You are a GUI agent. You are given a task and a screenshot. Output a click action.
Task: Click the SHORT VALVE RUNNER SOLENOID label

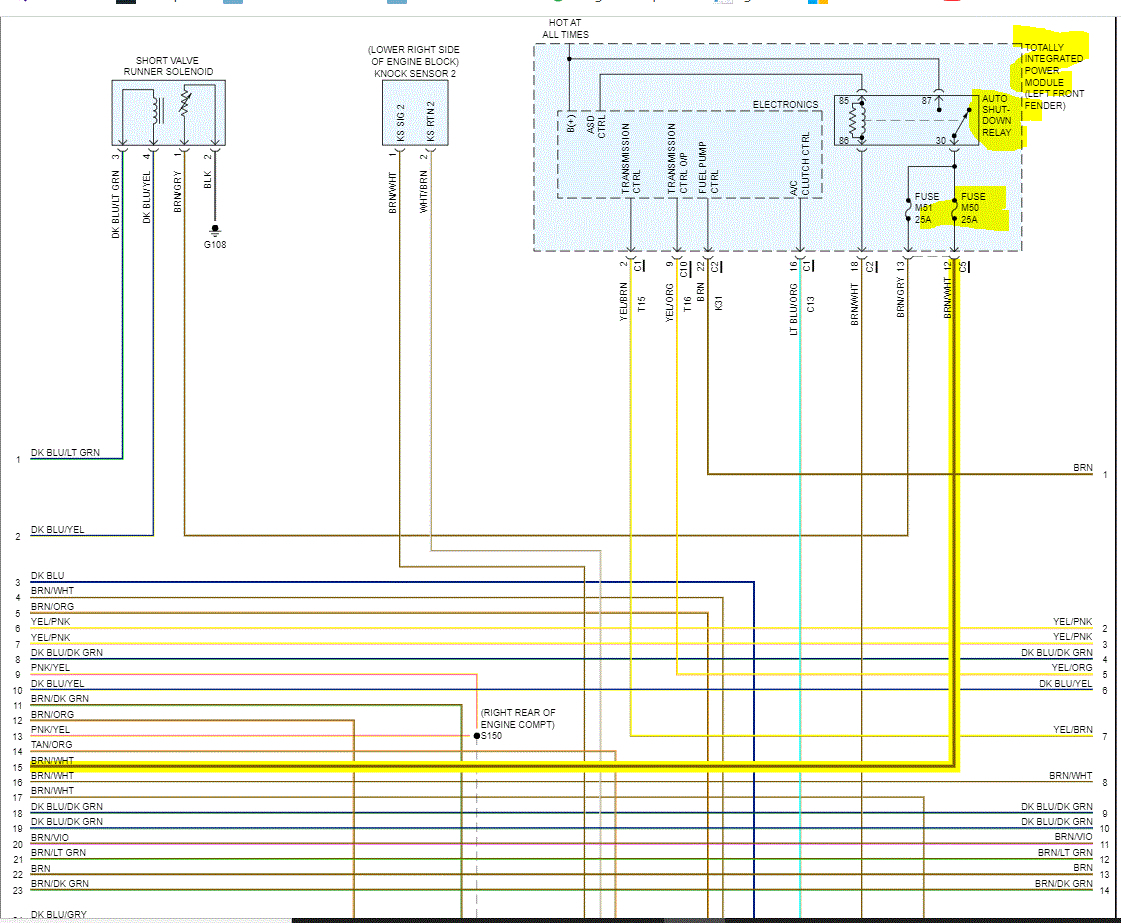tap(168, 66)
